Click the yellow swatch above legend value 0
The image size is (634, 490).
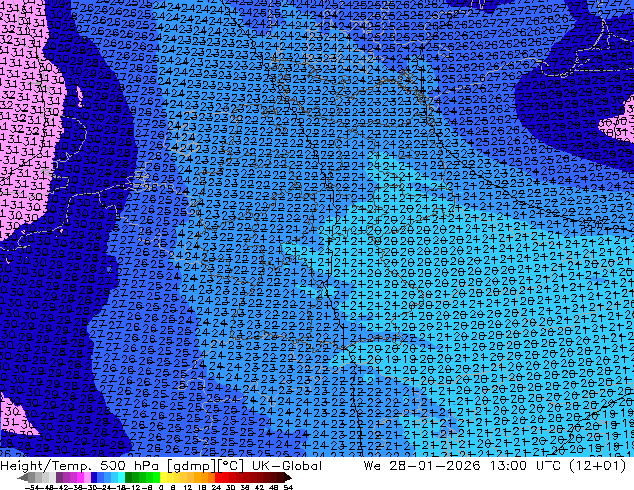163,478
